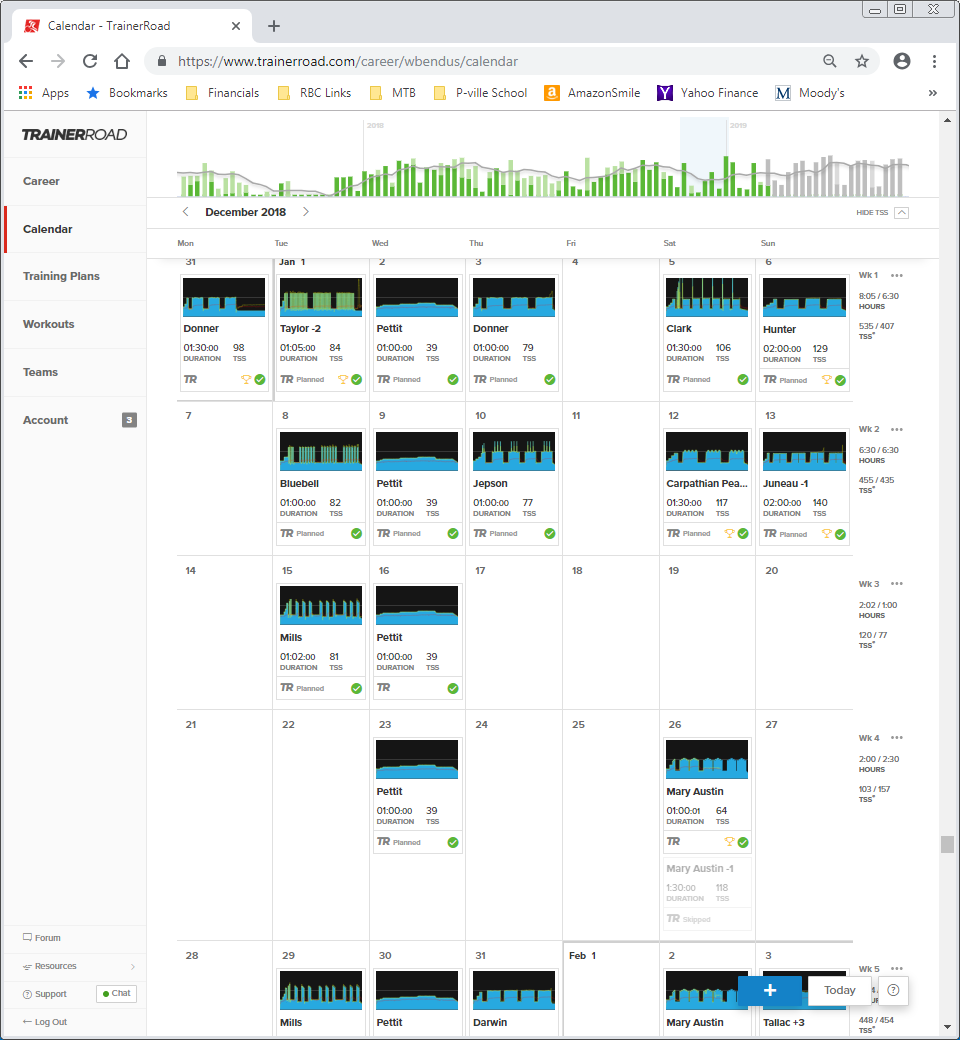
Task: Collapse the TSS chart with Hide TSS
Action: tap(882, 212)
